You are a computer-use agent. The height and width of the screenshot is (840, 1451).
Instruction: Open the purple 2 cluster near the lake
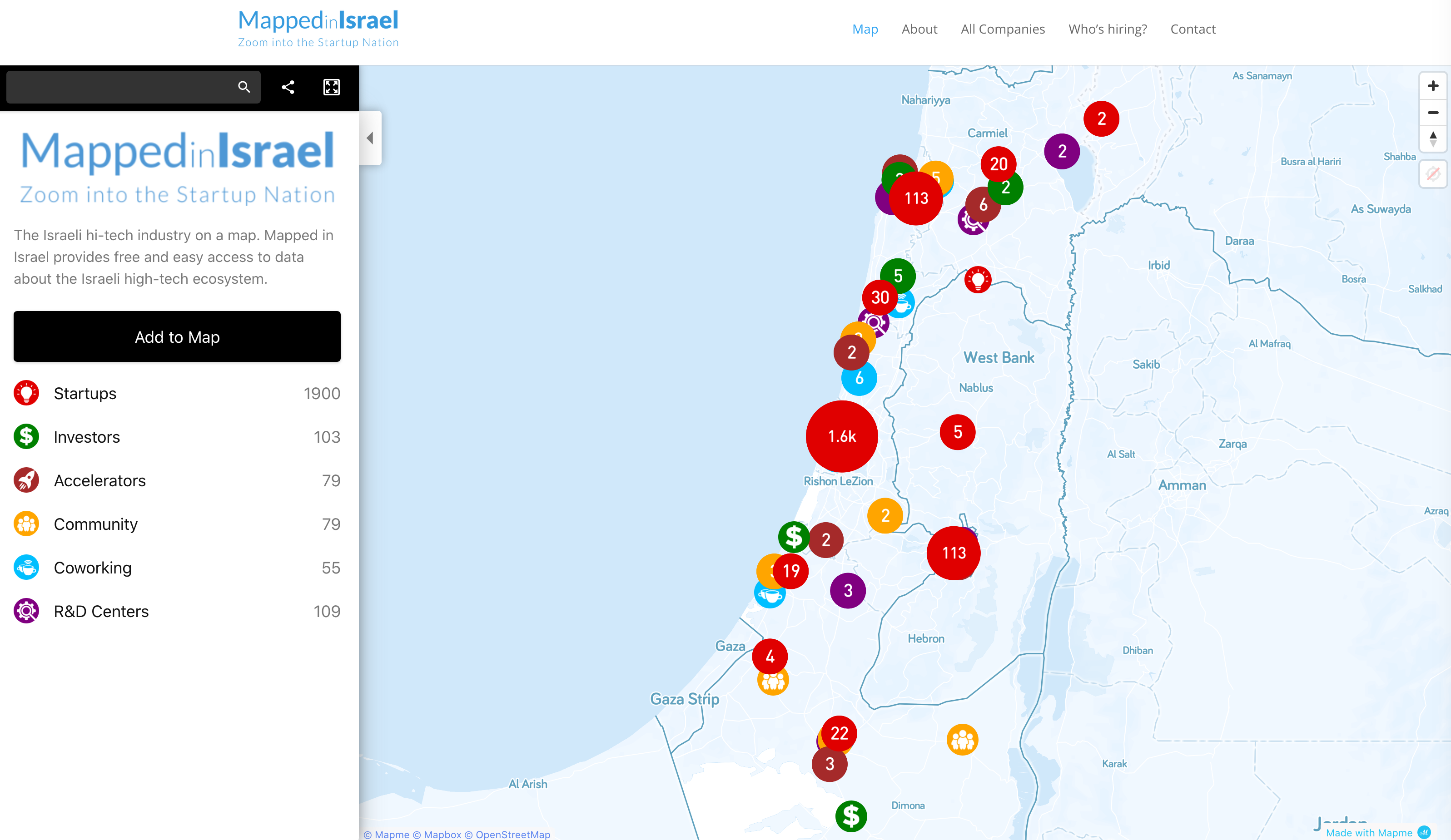(1062, 151)
